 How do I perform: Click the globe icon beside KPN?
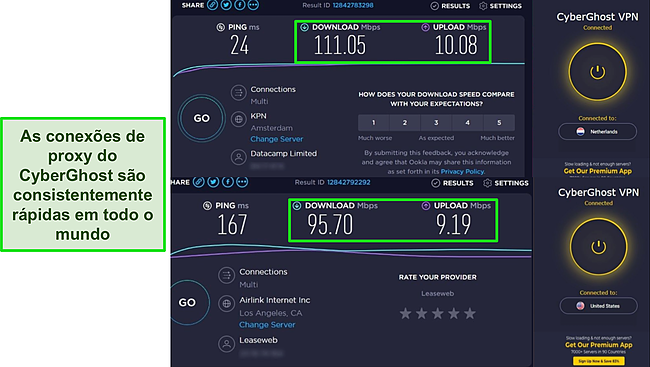point(239,119)
